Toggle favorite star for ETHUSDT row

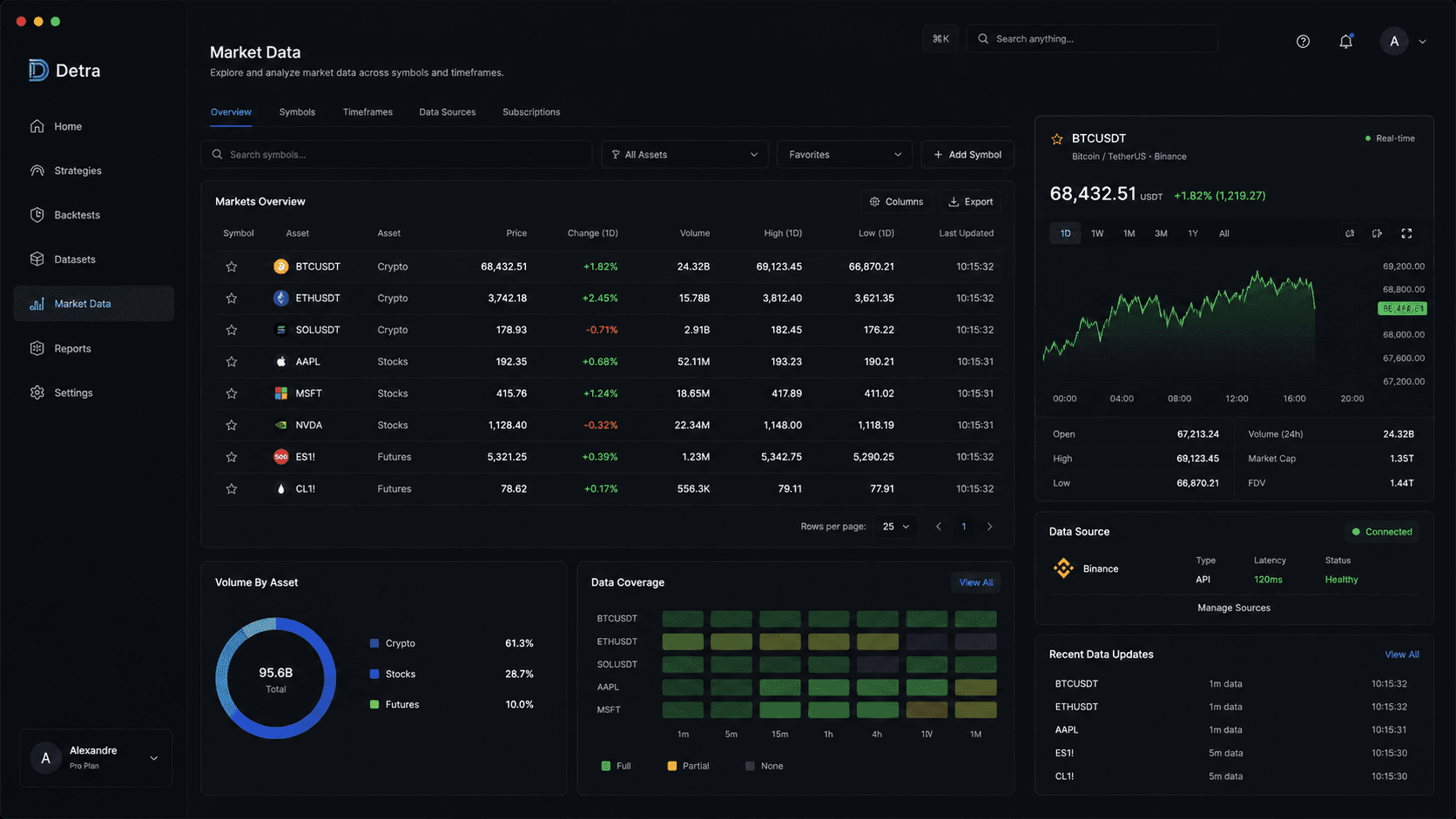pos(232,298)
